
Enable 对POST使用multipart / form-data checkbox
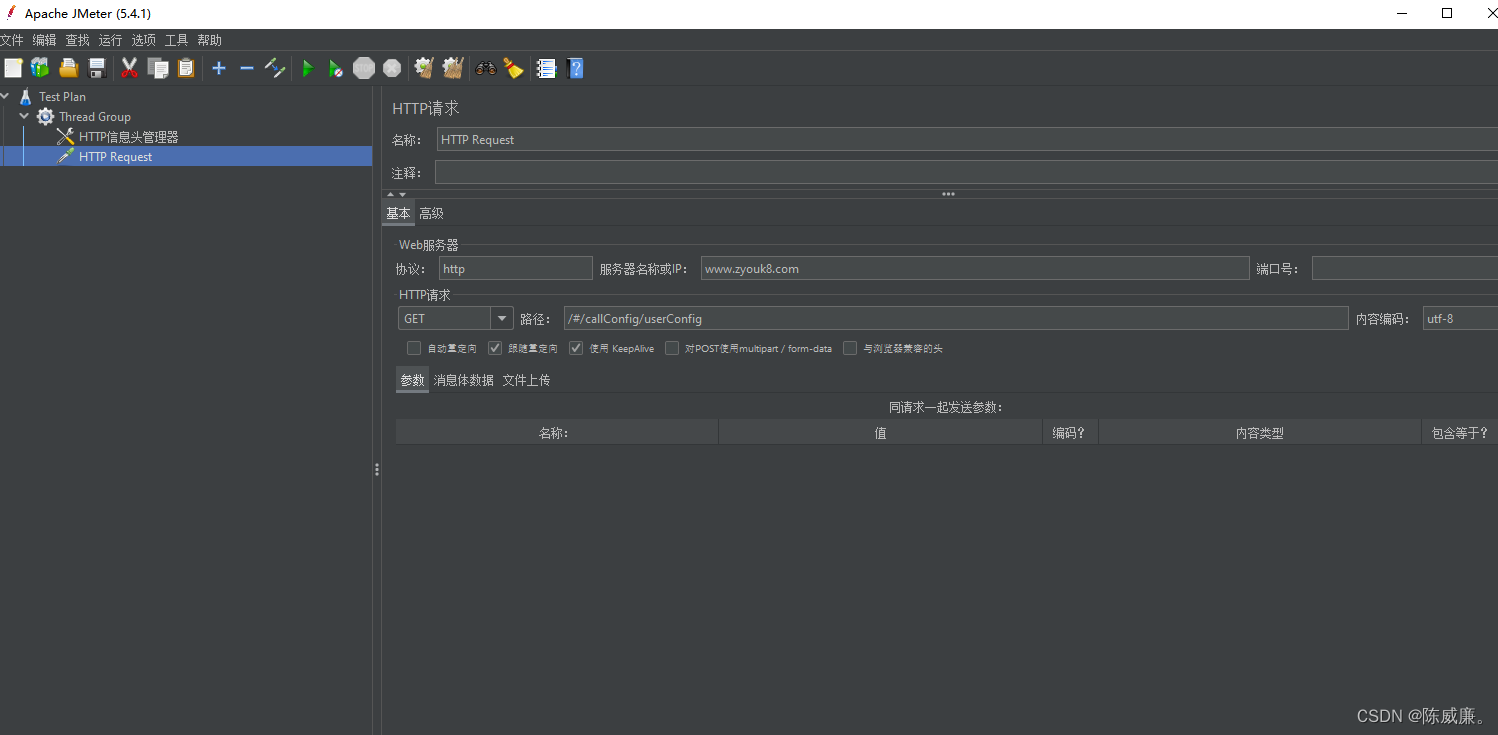coord(672,348)
